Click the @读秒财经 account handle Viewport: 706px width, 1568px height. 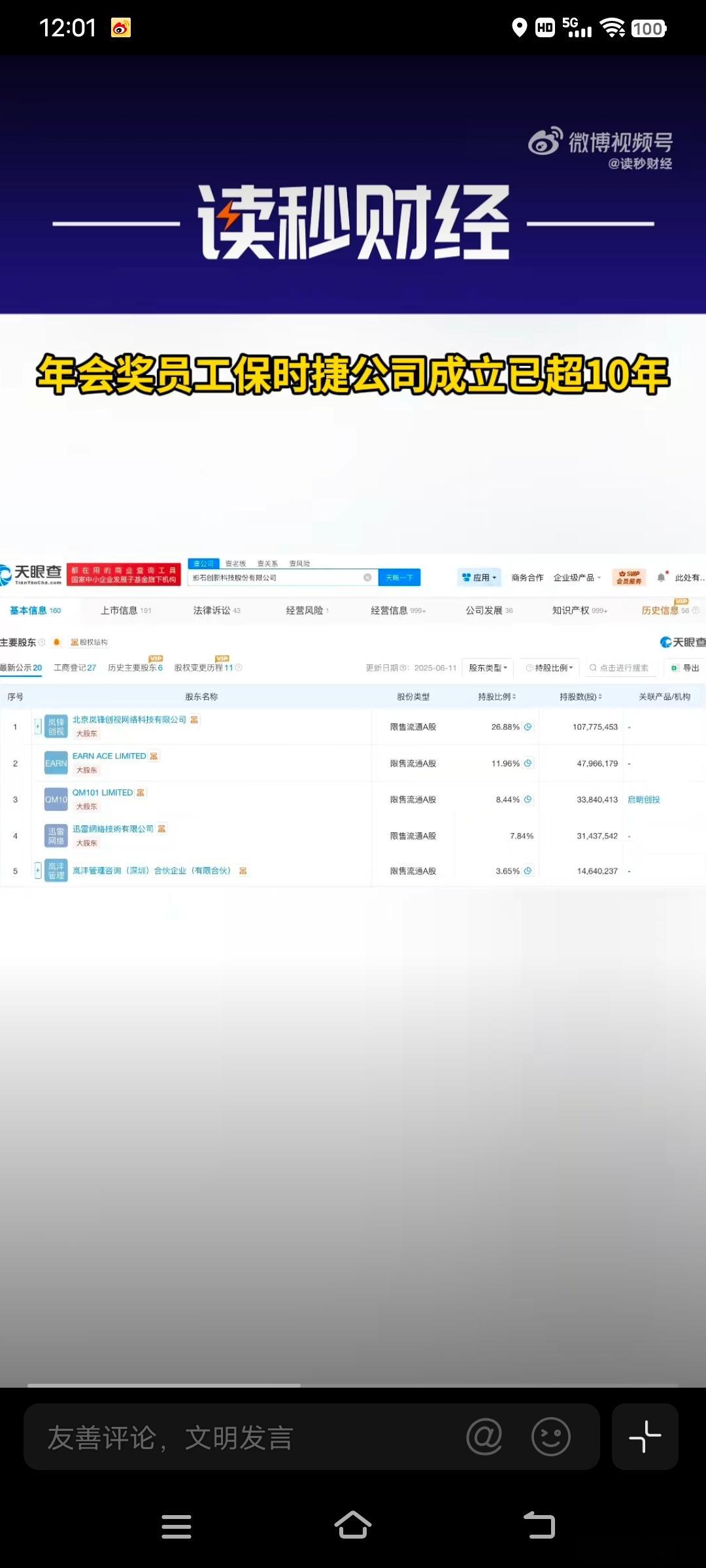[x=640, y=163]
